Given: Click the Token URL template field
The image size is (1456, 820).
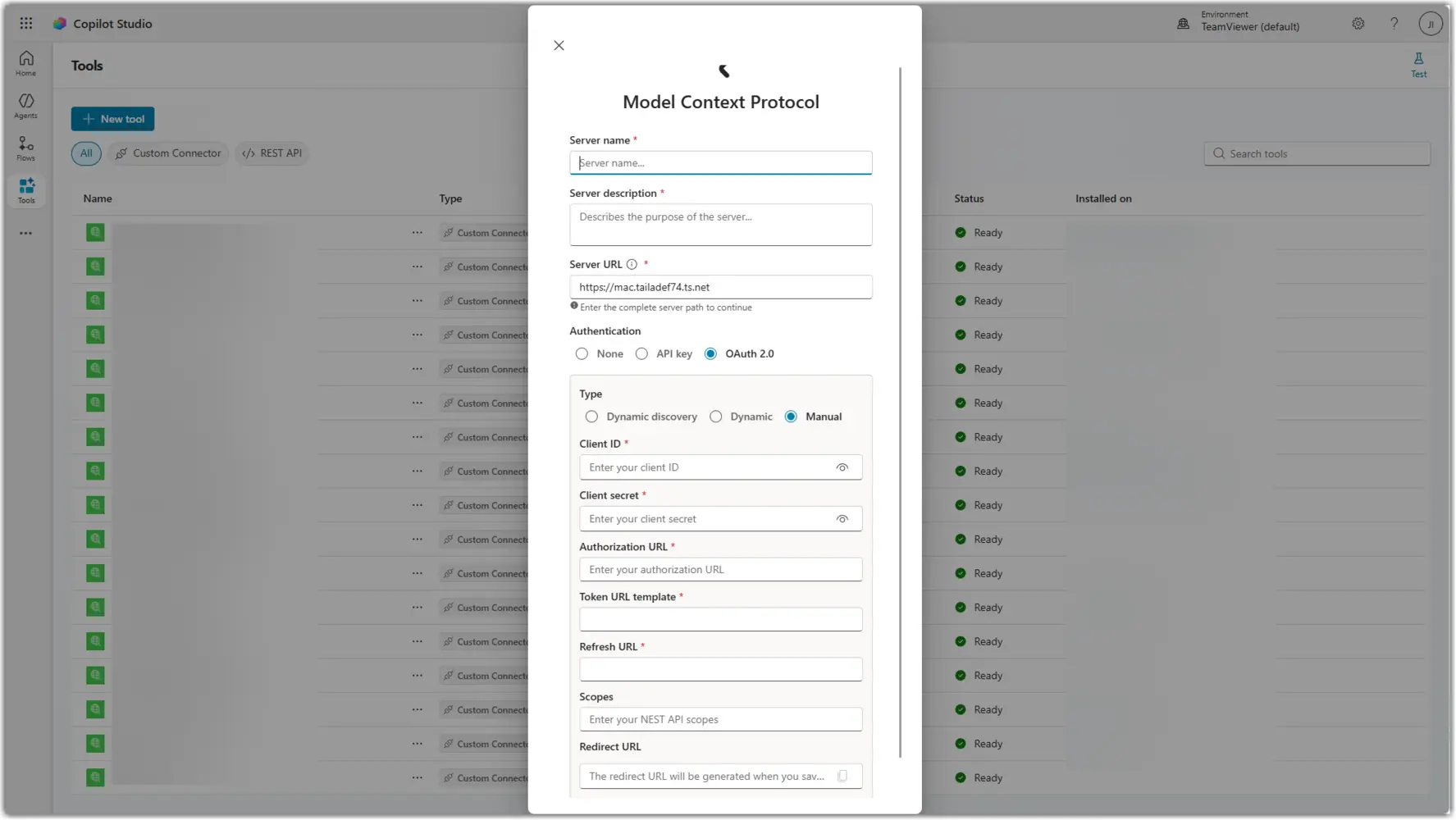Looking at the screenshot, I should (721, 620).
